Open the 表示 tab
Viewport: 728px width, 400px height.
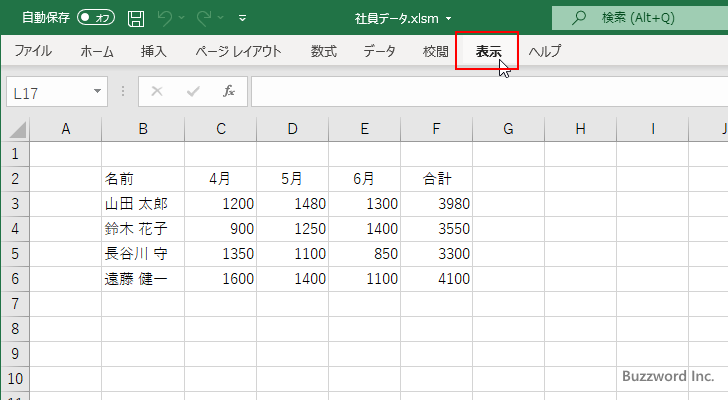(488, 51)
